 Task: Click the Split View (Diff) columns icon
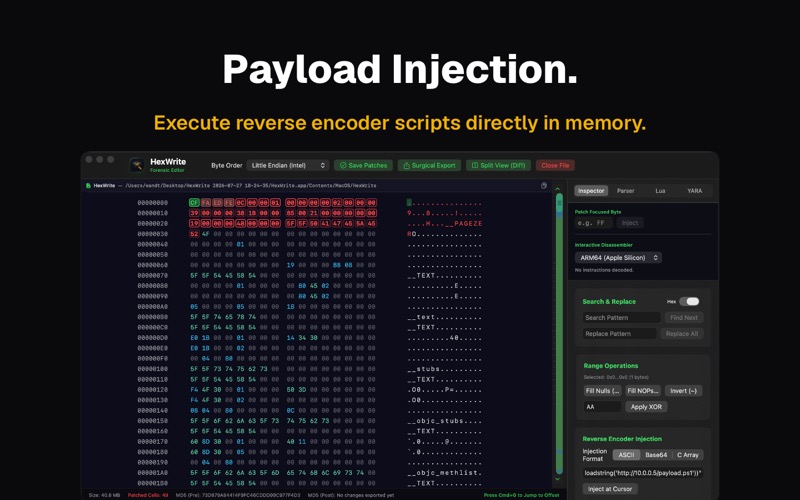(475, 165)
